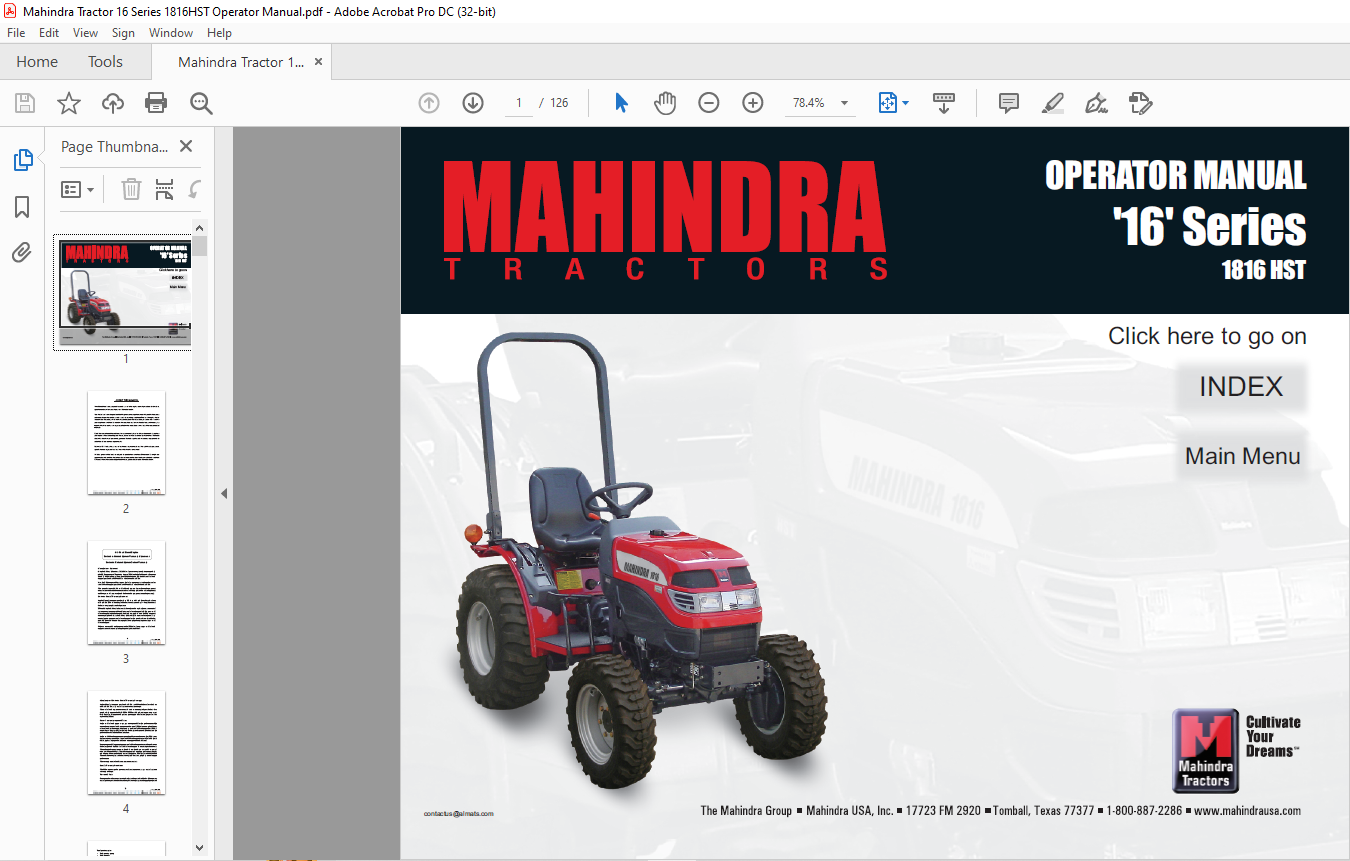Delete selected page with trash icon
Viewport: 1350px width, 861px height.
point(131,189)
